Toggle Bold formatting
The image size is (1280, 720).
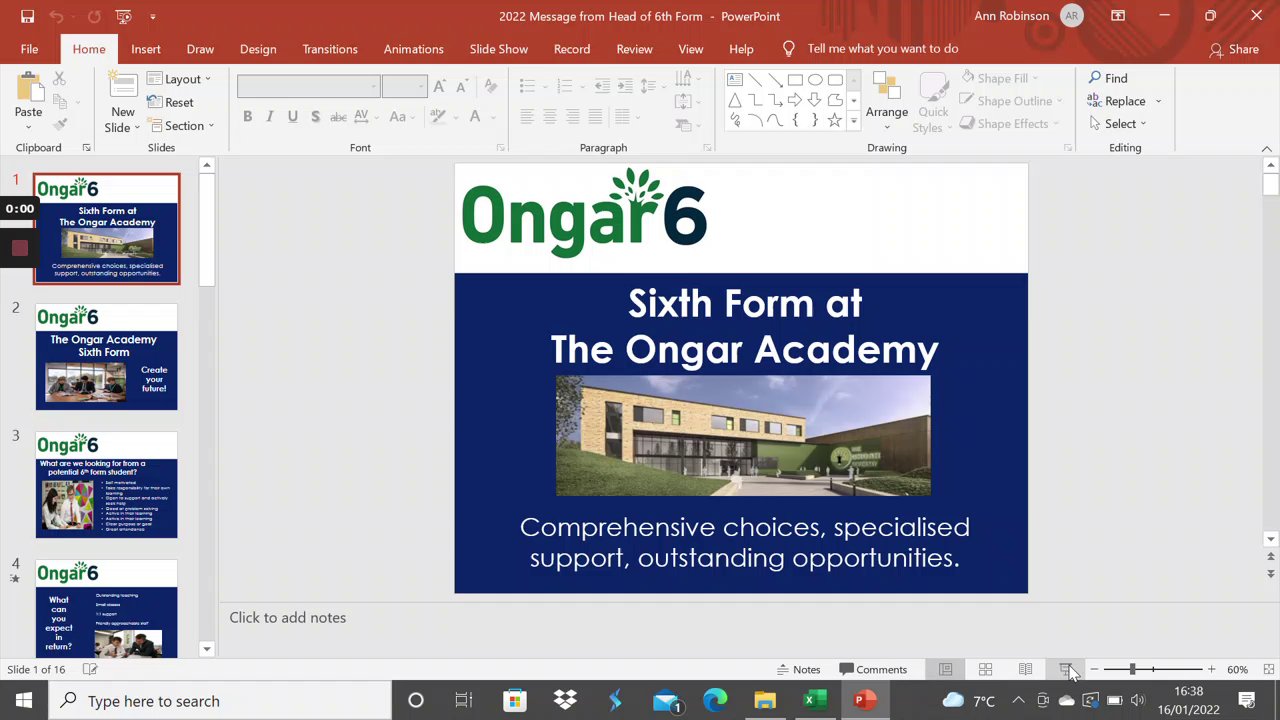click(247, 116)
